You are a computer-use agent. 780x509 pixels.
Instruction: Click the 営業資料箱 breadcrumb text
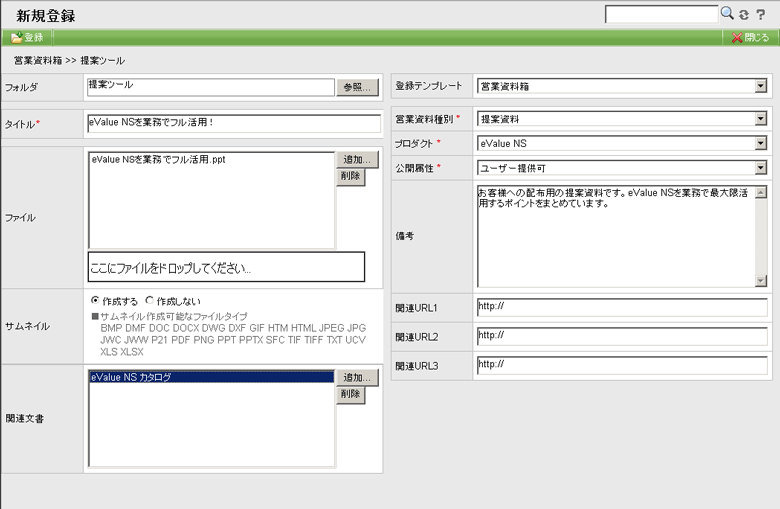(x=38, y=61)
